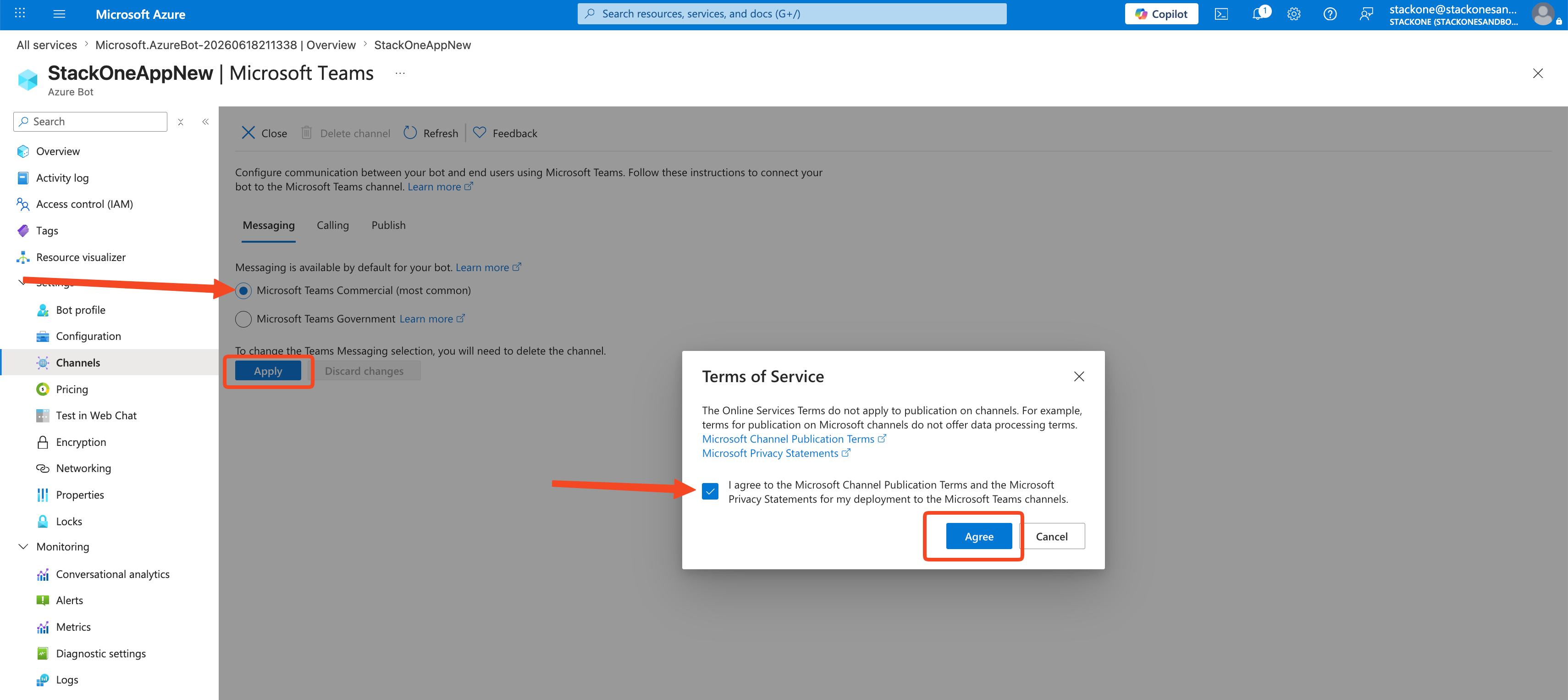
Task: Click Close in the channel toolbar
Action: [x=264, y=133]
